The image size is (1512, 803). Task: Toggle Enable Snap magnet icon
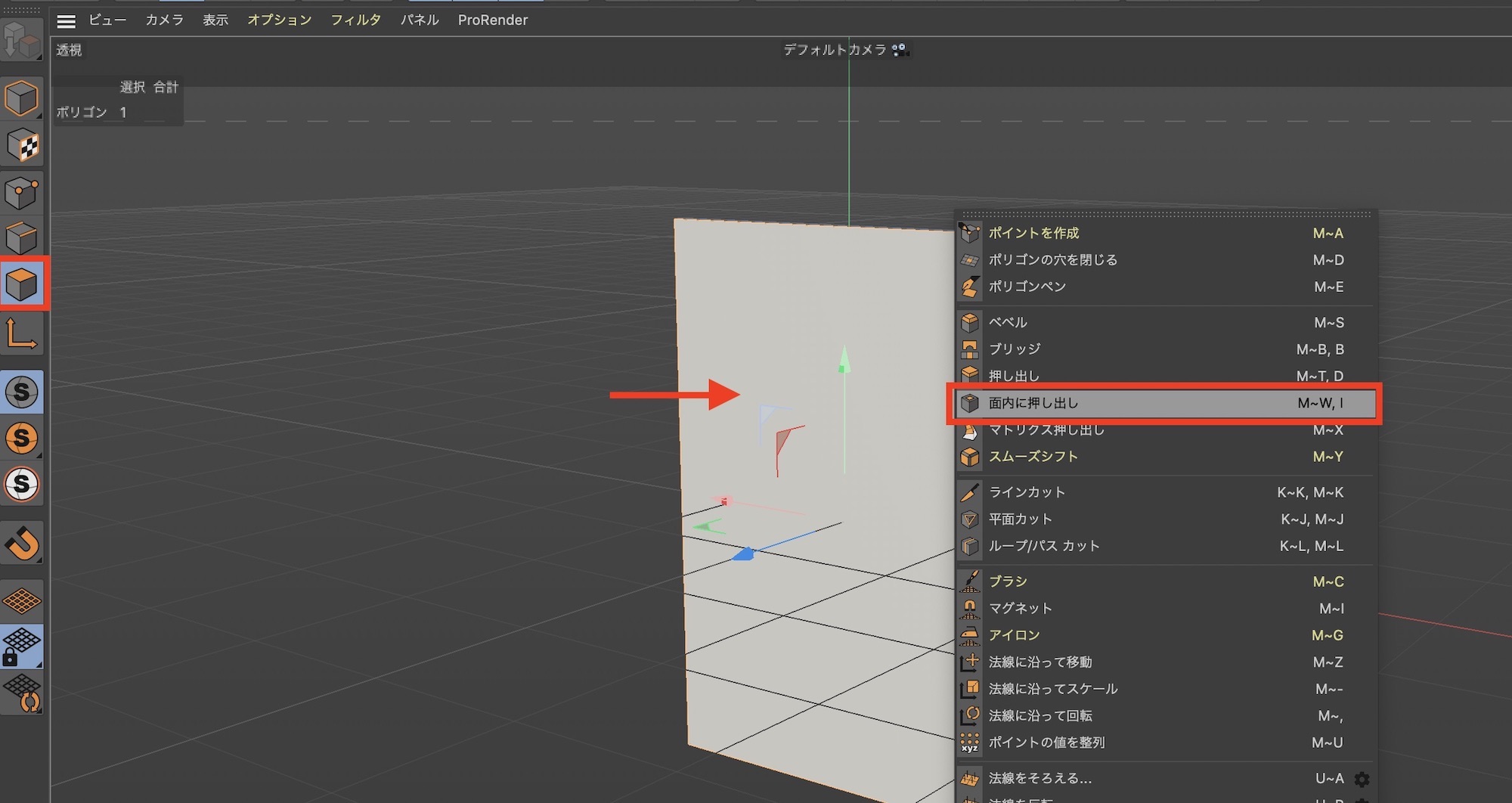[22, 543]
